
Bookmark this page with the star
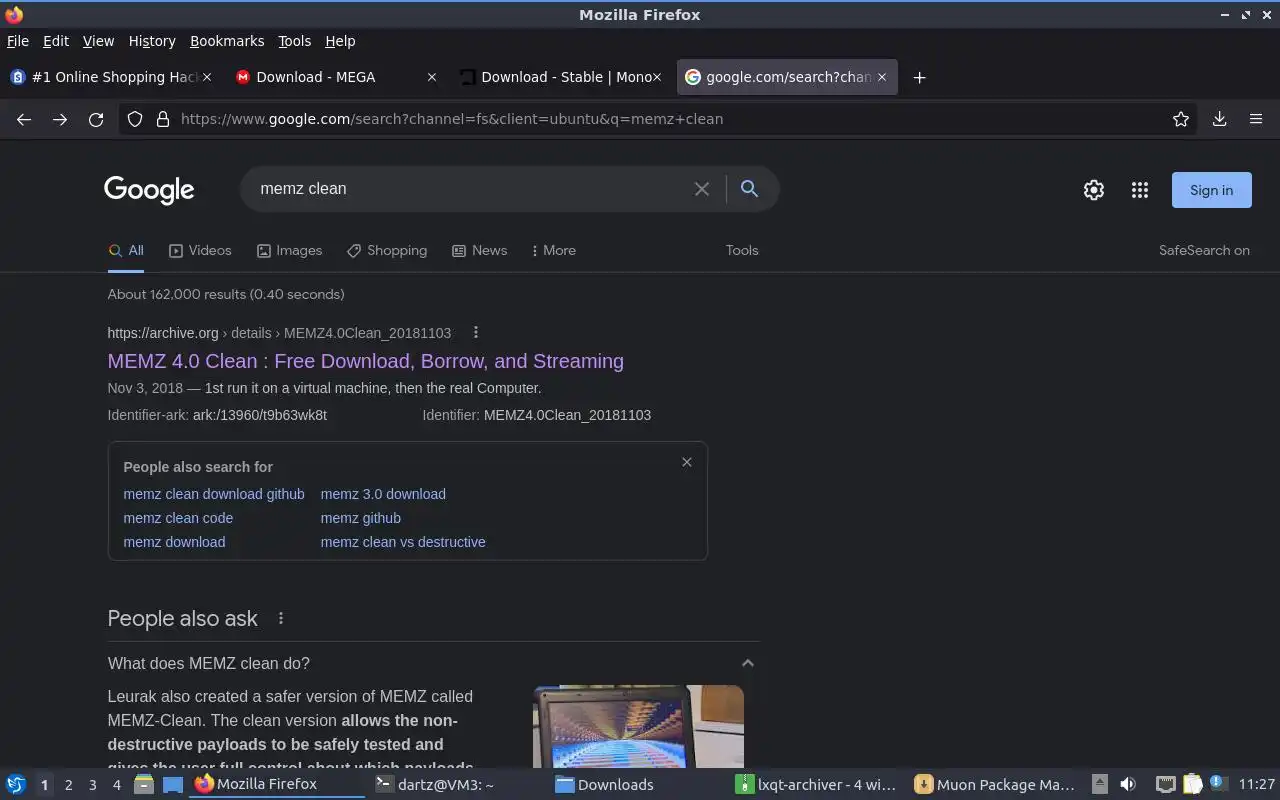tap(1181, 119)
